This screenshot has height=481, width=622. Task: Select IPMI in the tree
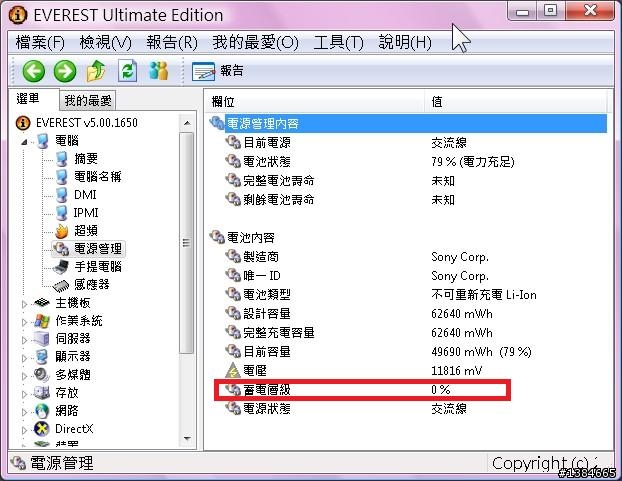tap(86, 213)
